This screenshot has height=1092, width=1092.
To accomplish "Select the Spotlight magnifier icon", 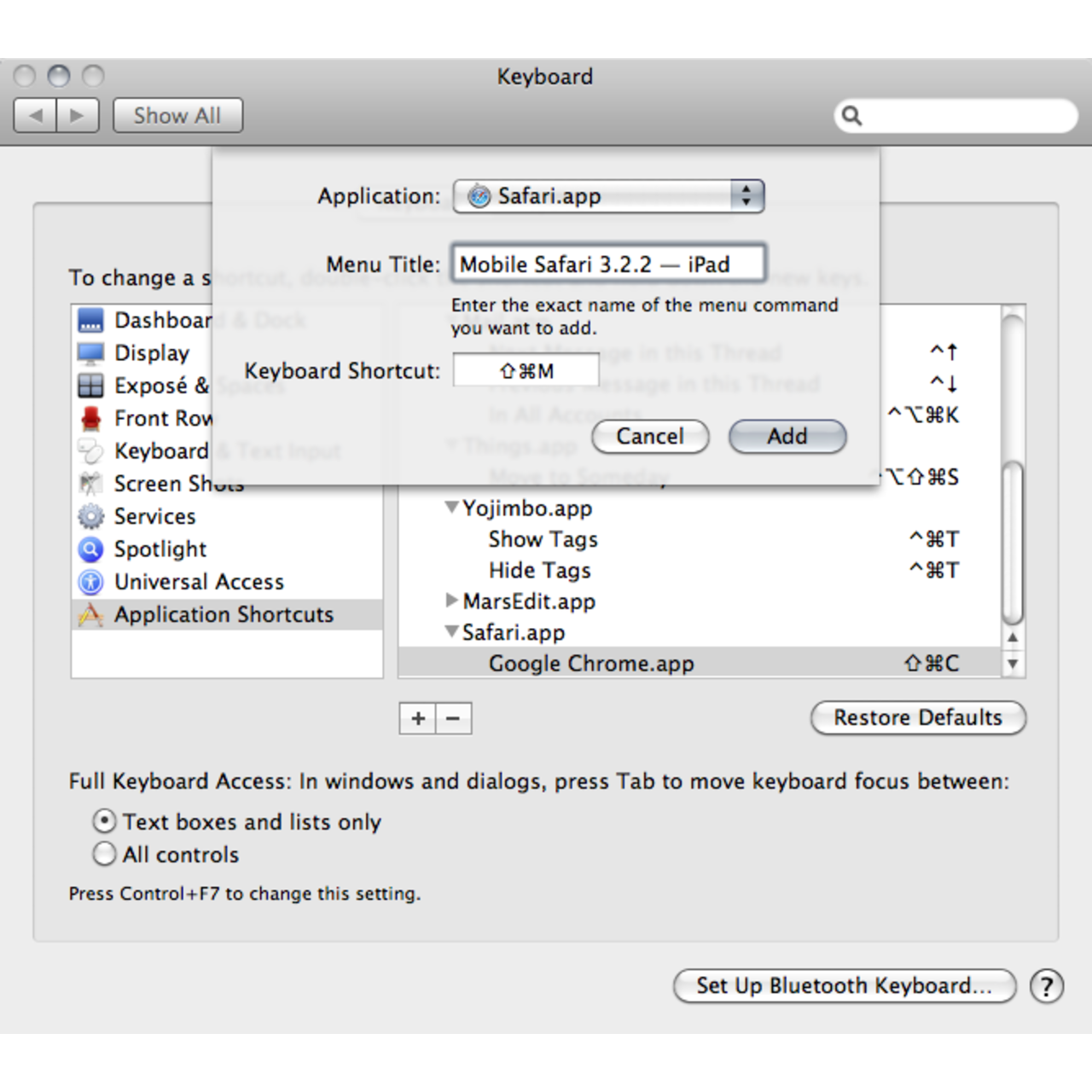I will tap(90, 549).
